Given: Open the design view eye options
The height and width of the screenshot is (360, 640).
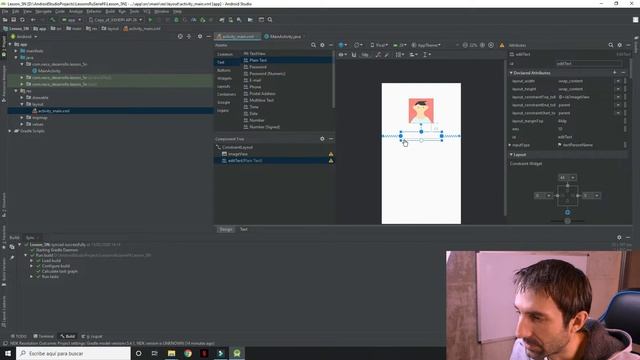Looking at the screenshot, I should pos(342,55).
